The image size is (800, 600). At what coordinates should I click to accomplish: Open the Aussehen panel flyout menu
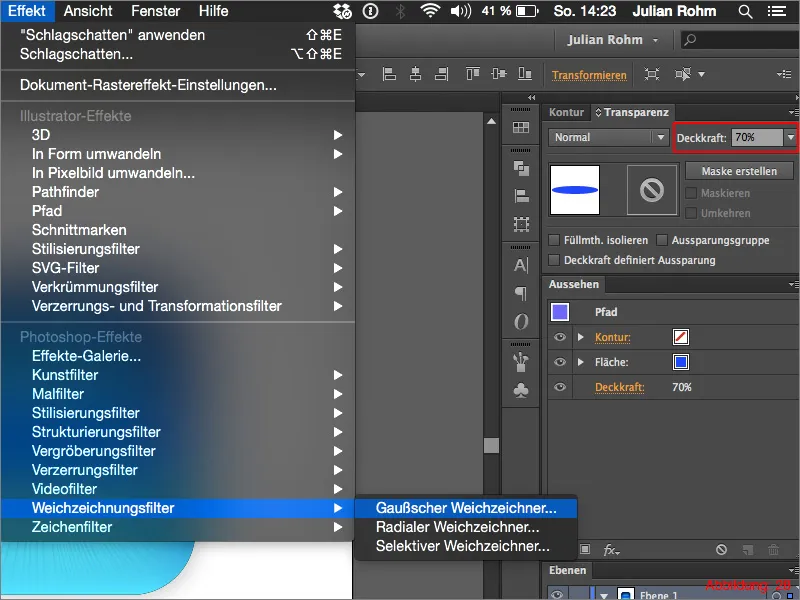(792, 284)
